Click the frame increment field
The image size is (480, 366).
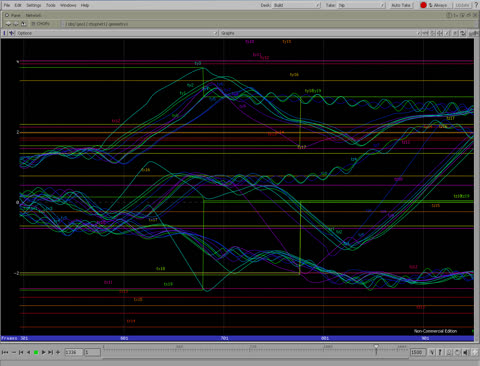(x=92, y=352)
